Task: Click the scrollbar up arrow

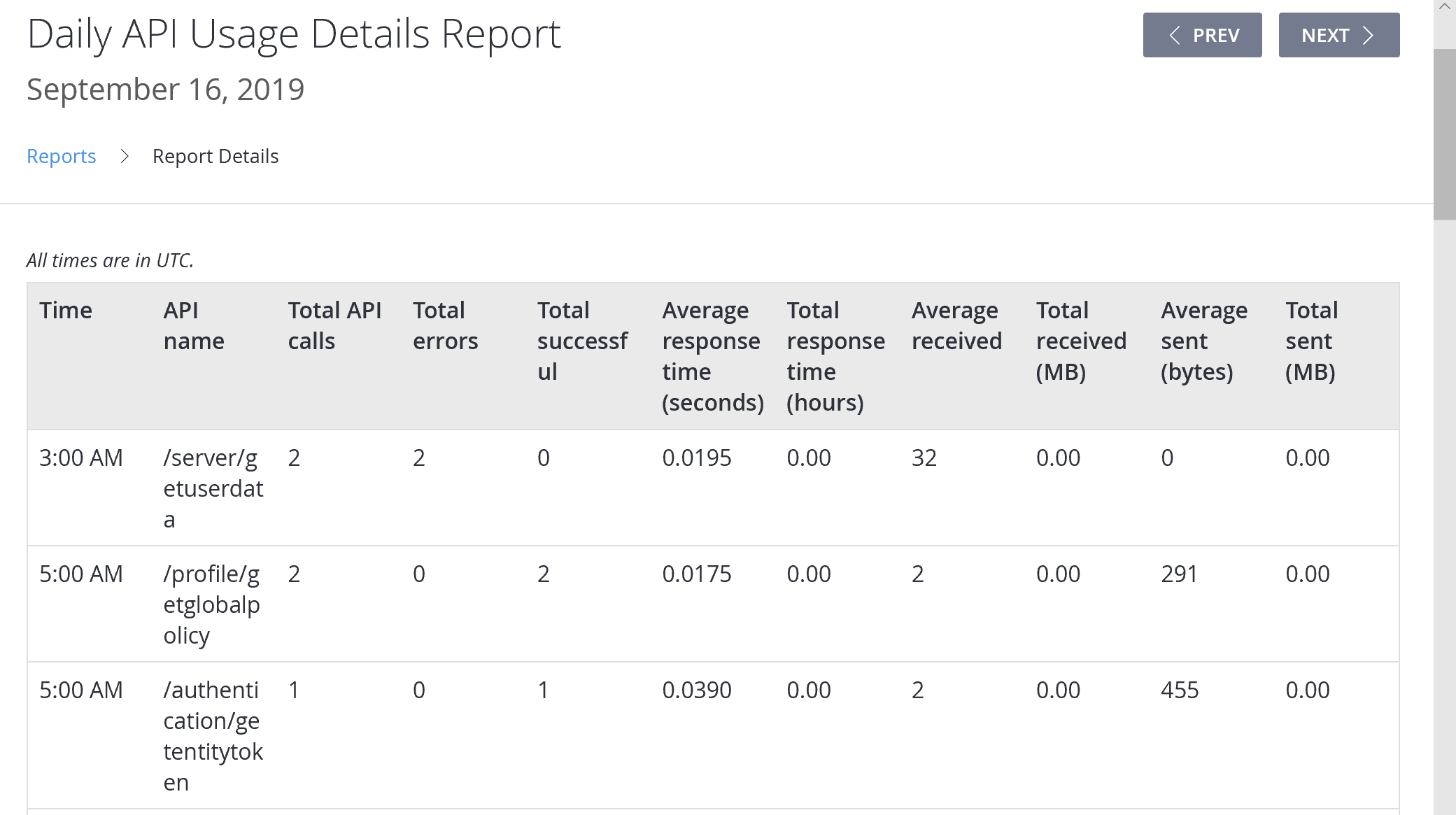Action: [x=1445, y=7]
